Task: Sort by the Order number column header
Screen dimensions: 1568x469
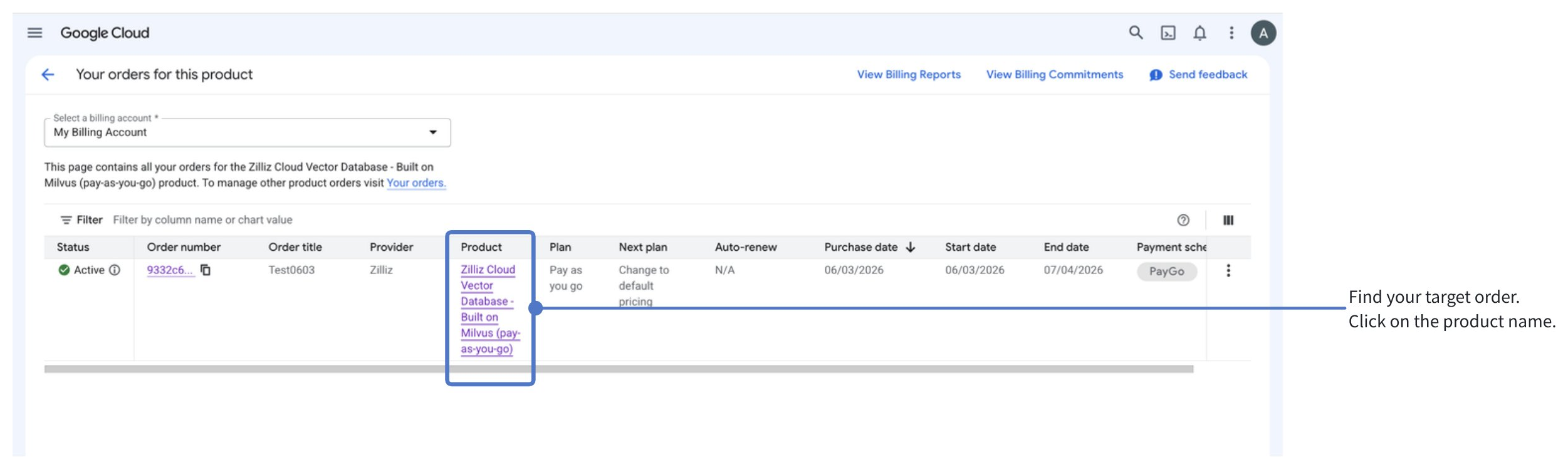Action: point(184,247)
